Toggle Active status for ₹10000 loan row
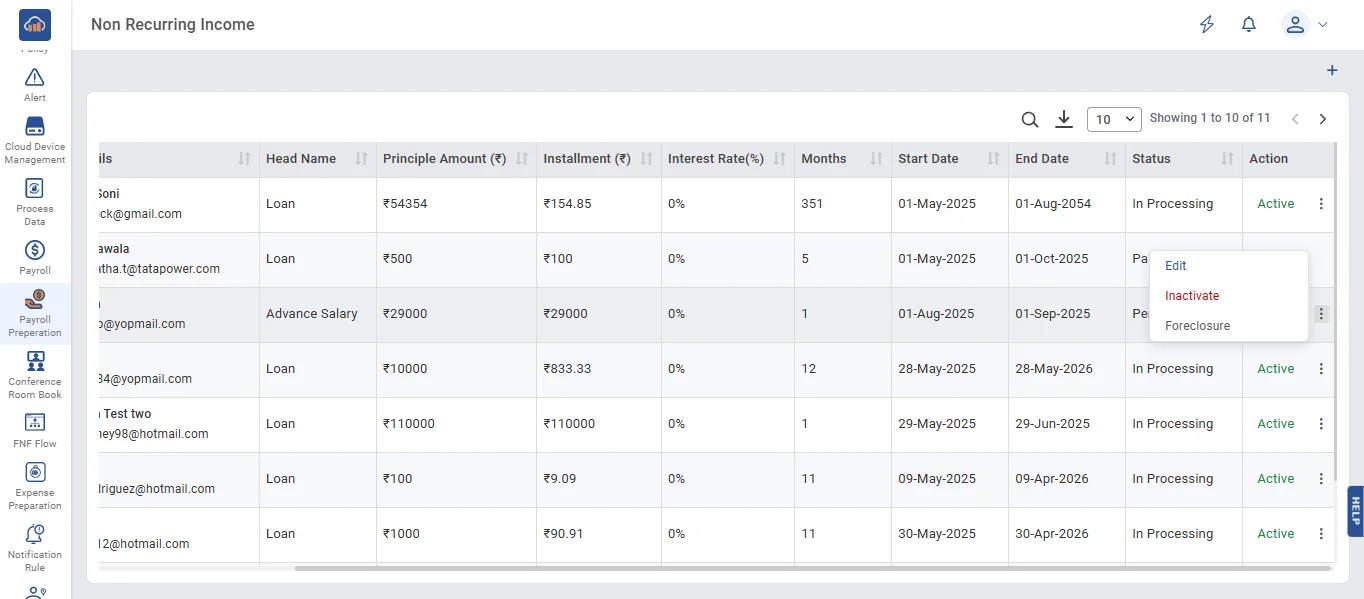Screen dimensions: 1364x599 click(x=1275, y=369)
